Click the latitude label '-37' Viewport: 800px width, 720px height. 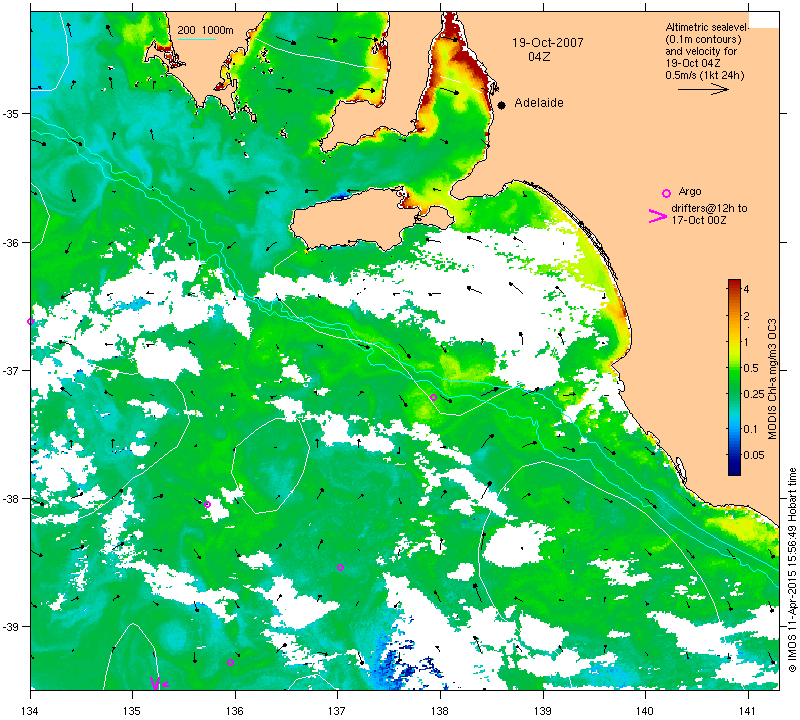click(10, 370)
